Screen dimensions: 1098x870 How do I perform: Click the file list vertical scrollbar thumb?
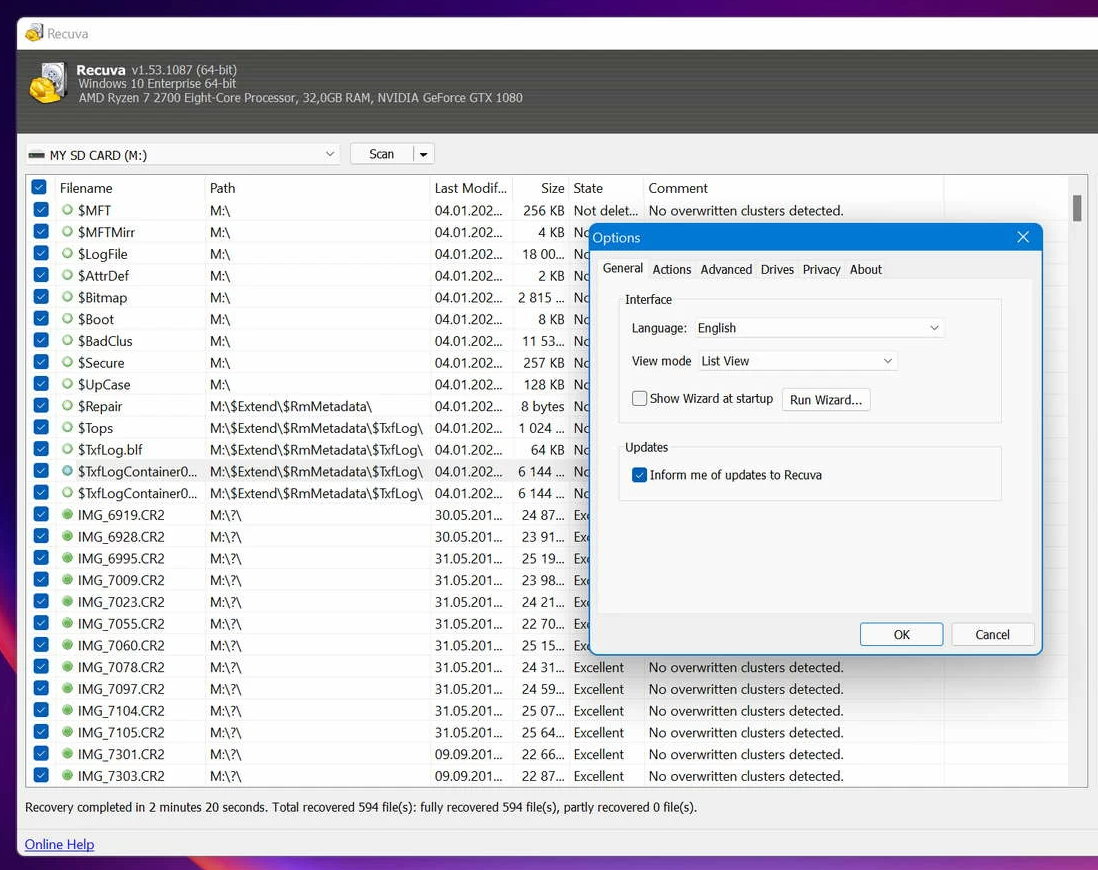pos(1077,208)
